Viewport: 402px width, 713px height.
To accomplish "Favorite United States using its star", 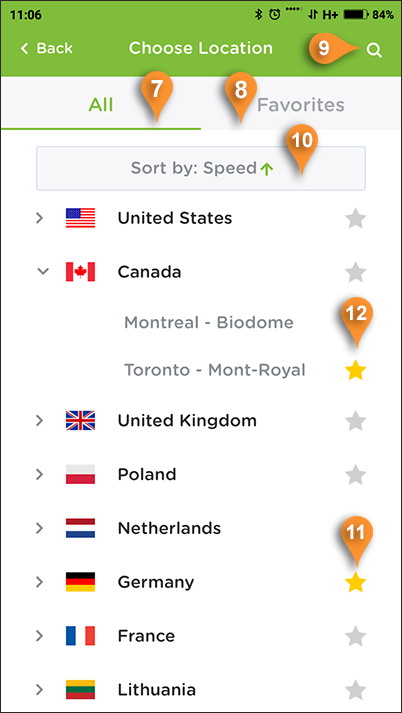I will tap(356, 219).
